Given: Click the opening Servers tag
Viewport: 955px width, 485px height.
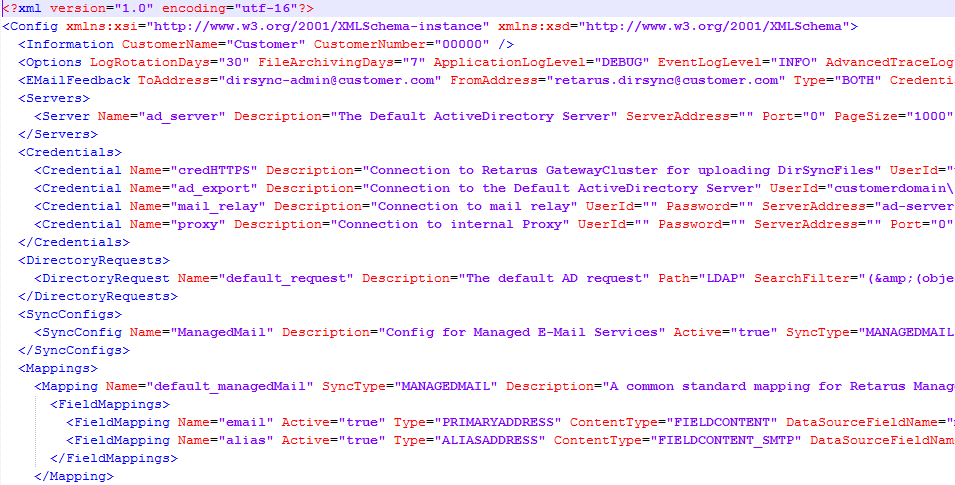Looking at the screenshot, I should click(x=54, y=98).
